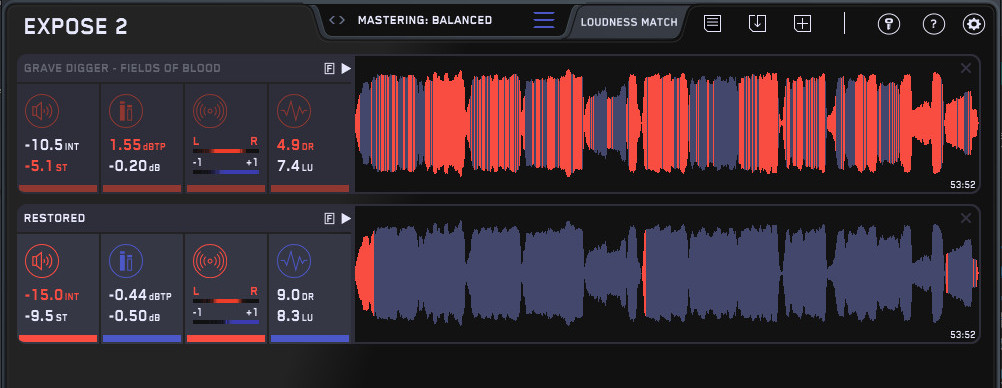Toggle the F filter button on Grave Digger track
Image resolution: width=1002 pixels, height=388 pixels.
pyautogui.click(x=330, y=69)
